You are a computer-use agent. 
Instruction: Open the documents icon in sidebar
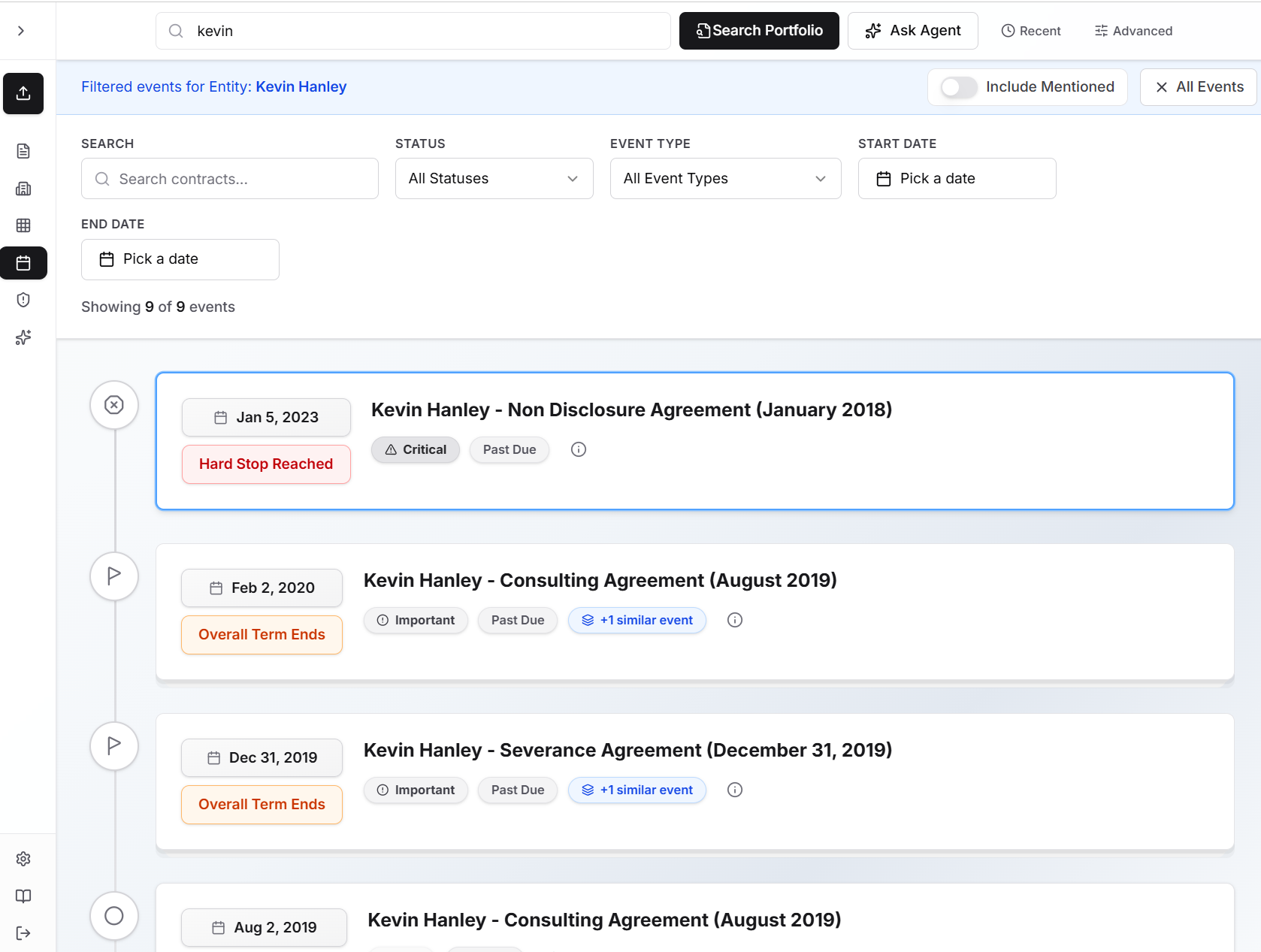(23, 151)
